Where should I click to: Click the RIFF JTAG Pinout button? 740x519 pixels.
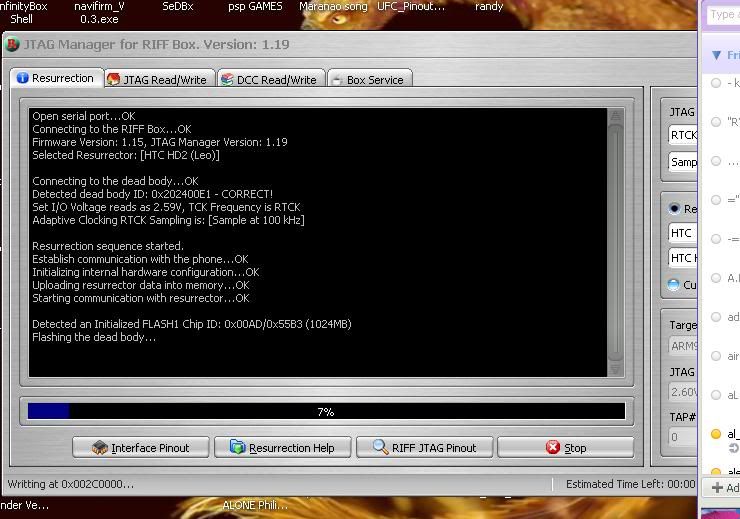pos(425,447)
